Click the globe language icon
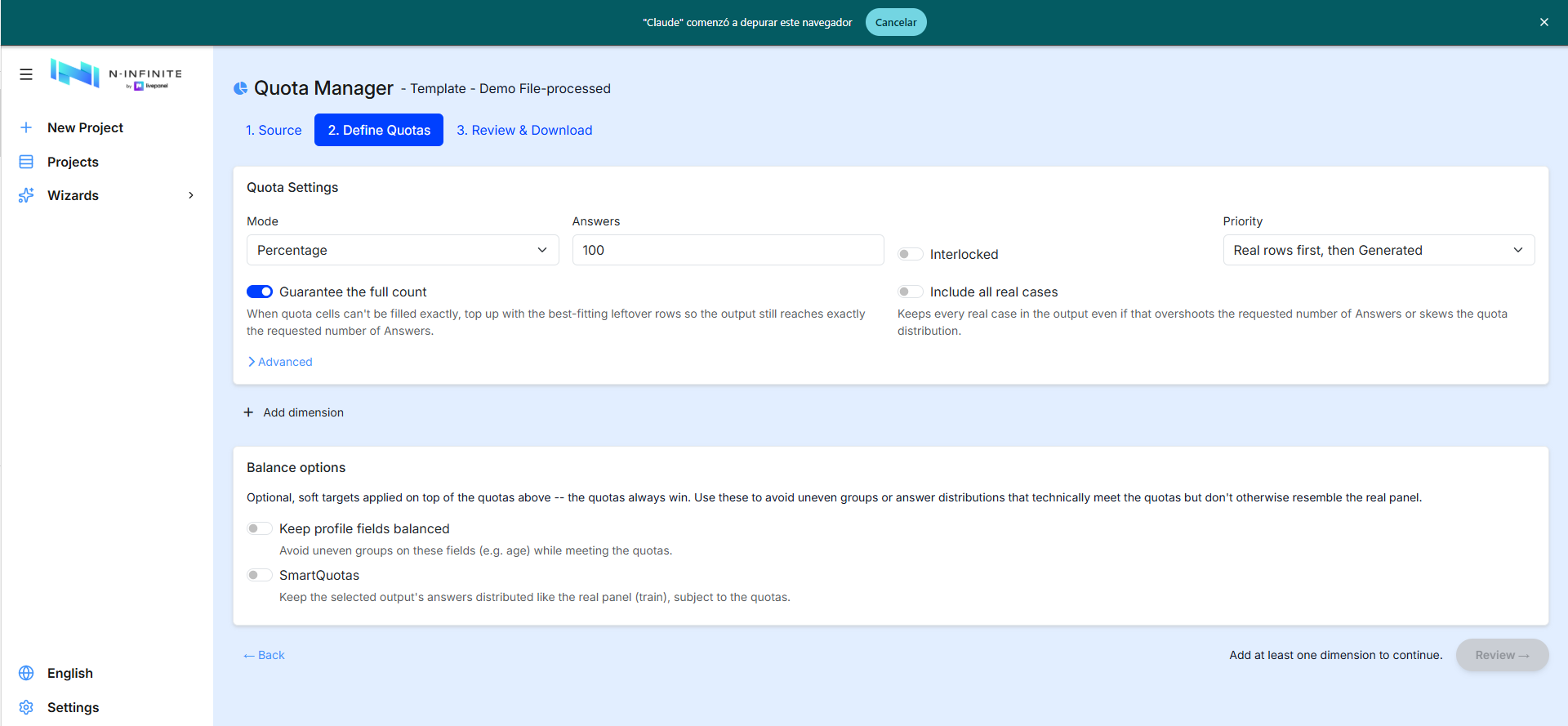 pos(26,673)
